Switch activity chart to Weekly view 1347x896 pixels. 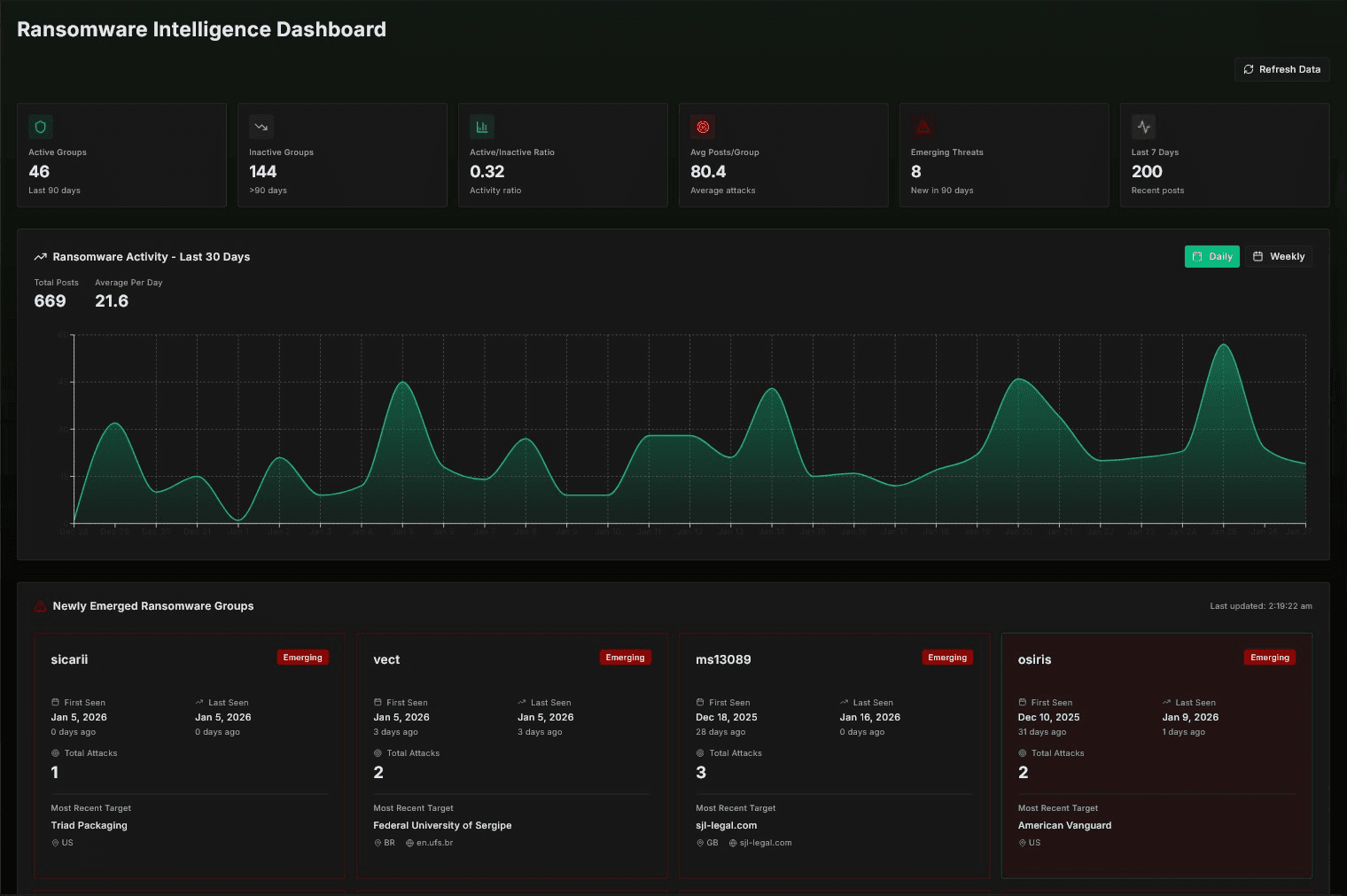pyautogui.click(x=1279, y=256)
